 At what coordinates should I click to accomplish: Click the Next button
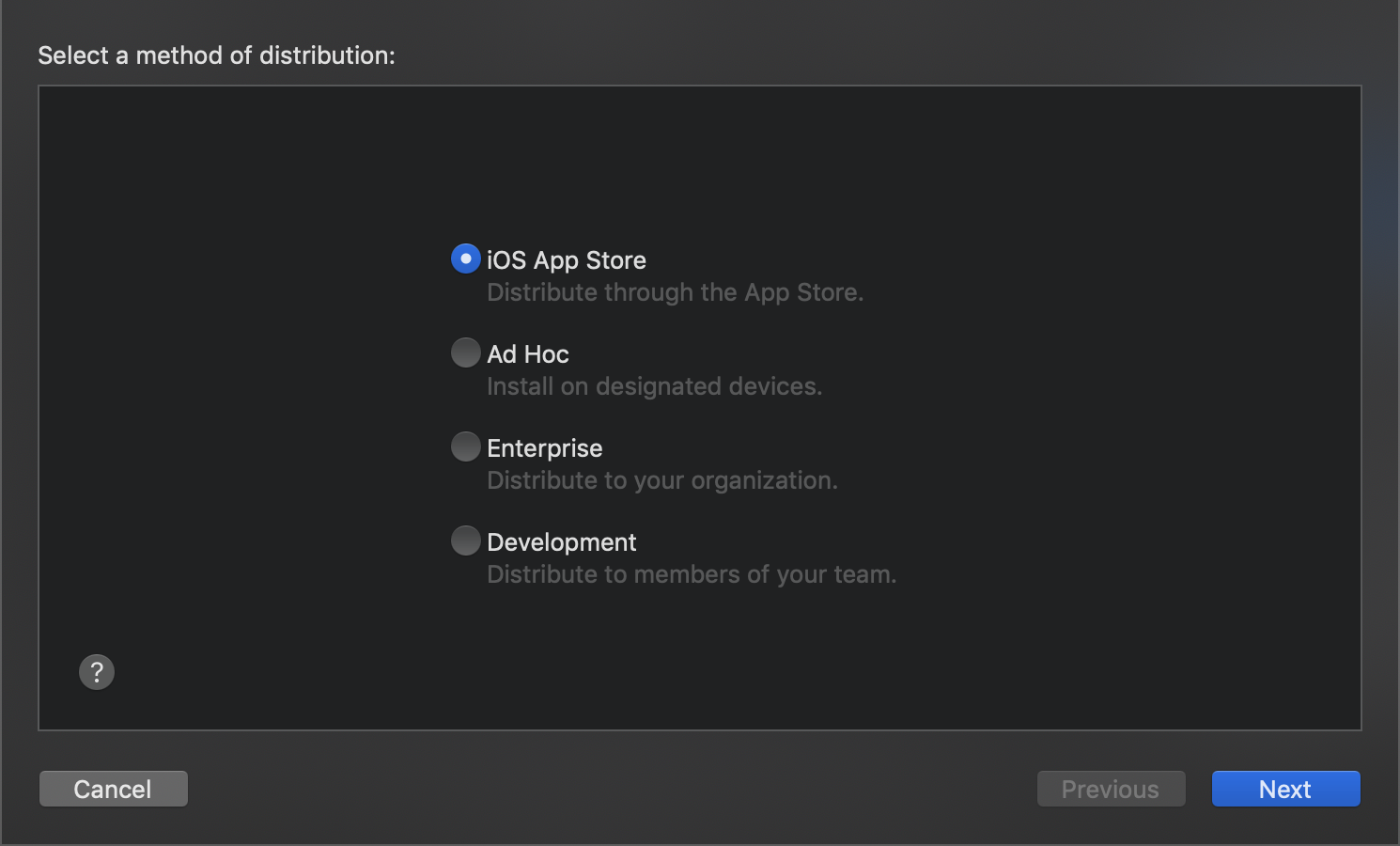[1285, 789]
